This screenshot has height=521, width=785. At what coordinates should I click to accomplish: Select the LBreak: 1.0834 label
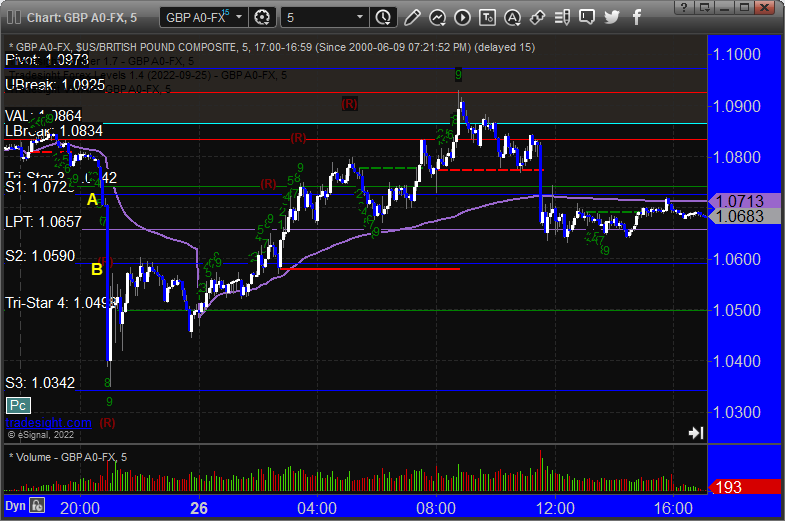(x=54, y=131)
